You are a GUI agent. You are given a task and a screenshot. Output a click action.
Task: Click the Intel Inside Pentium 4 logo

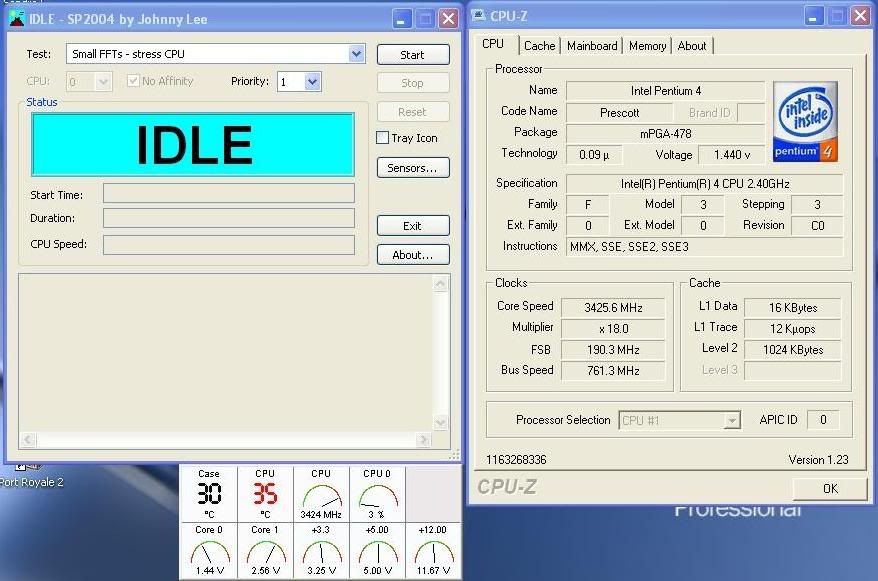(x=805, y=121)
